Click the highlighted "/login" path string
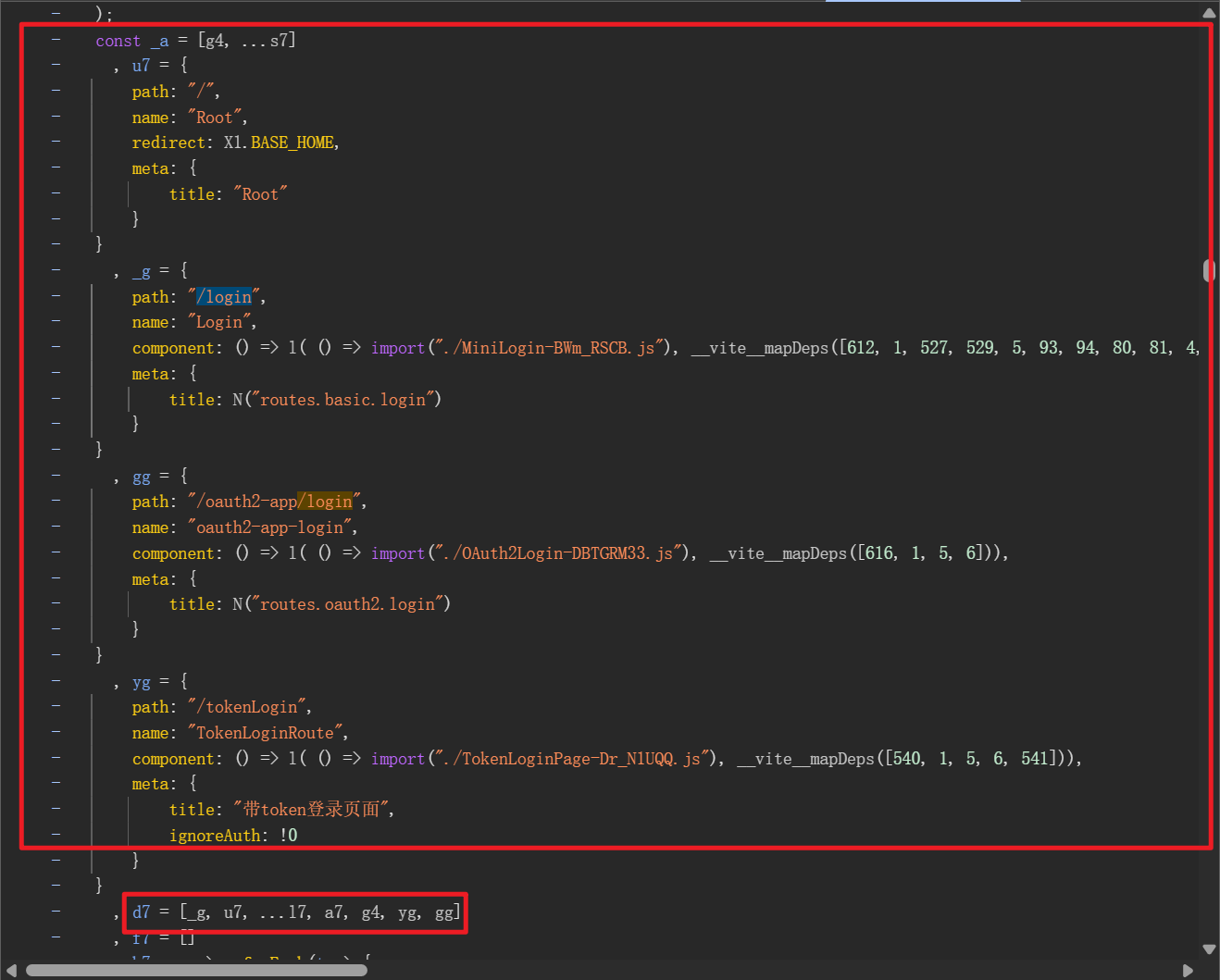Viewport: 1220px width, 980px height. pos(224,297)
